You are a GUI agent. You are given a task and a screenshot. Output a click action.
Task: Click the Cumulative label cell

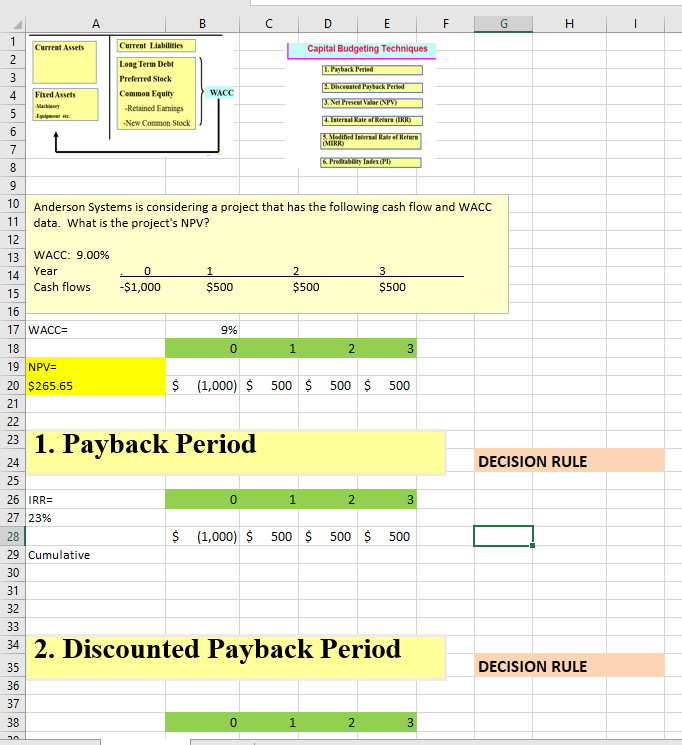click(x=96, y=554)
